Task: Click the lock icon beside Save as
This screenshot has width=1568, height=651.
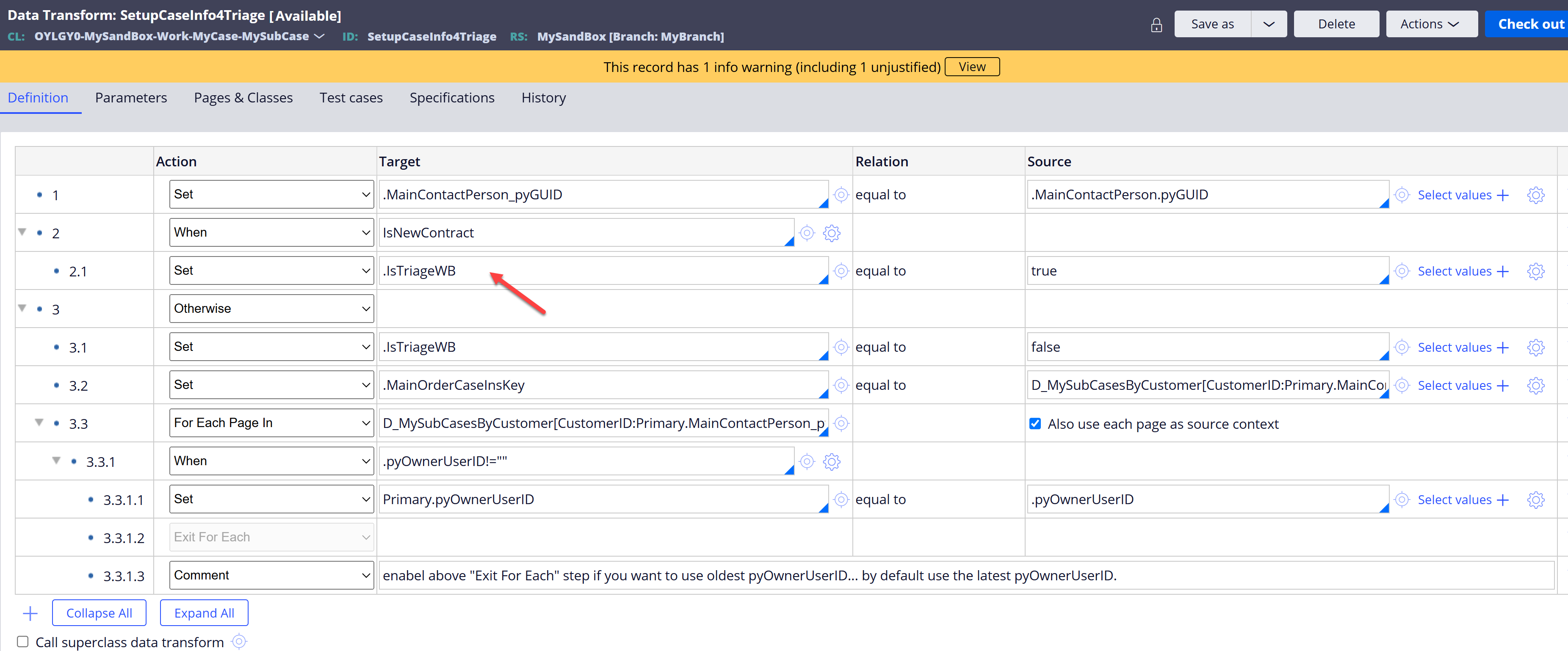Action: click(x=1156, y=24)
